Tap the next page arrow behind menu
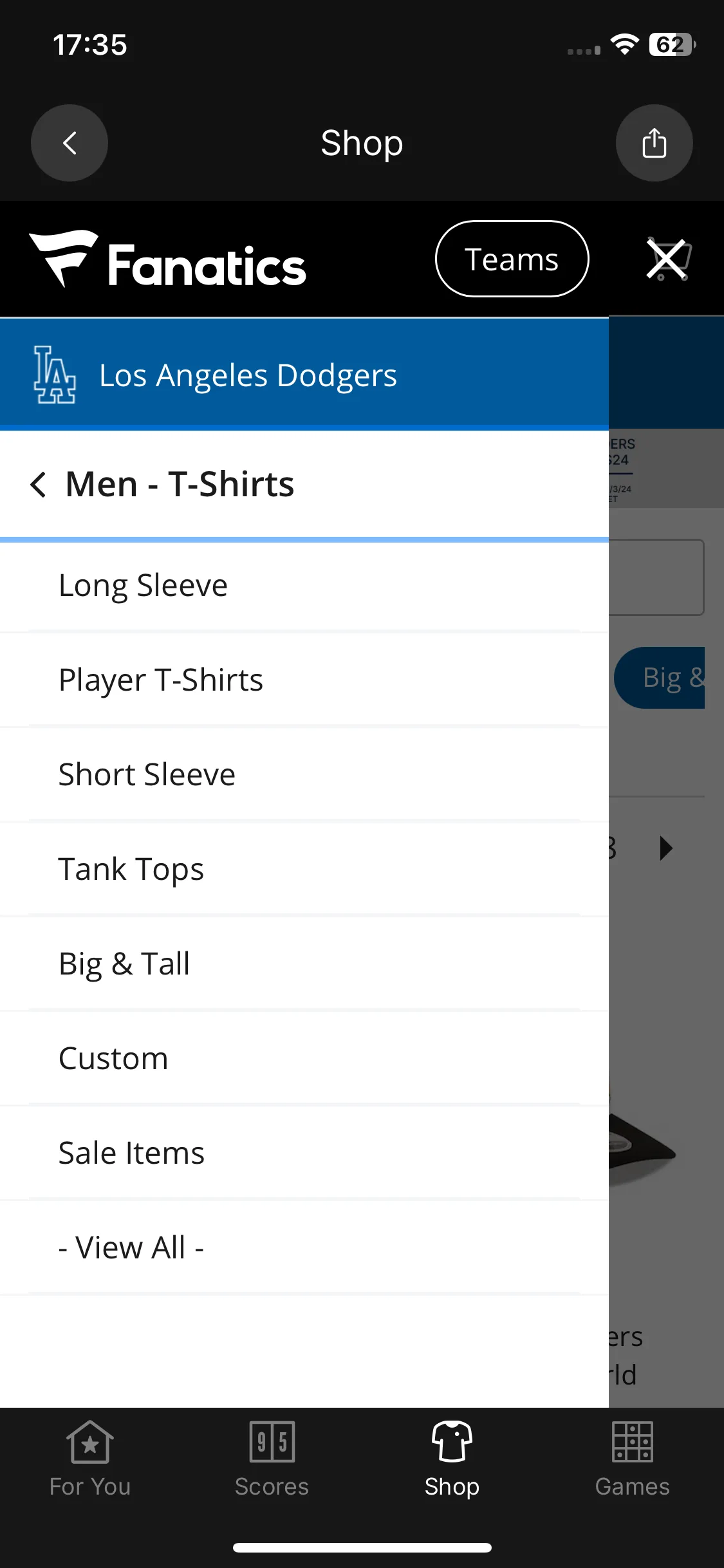The image size is (724, 1568). click(666, 848)
